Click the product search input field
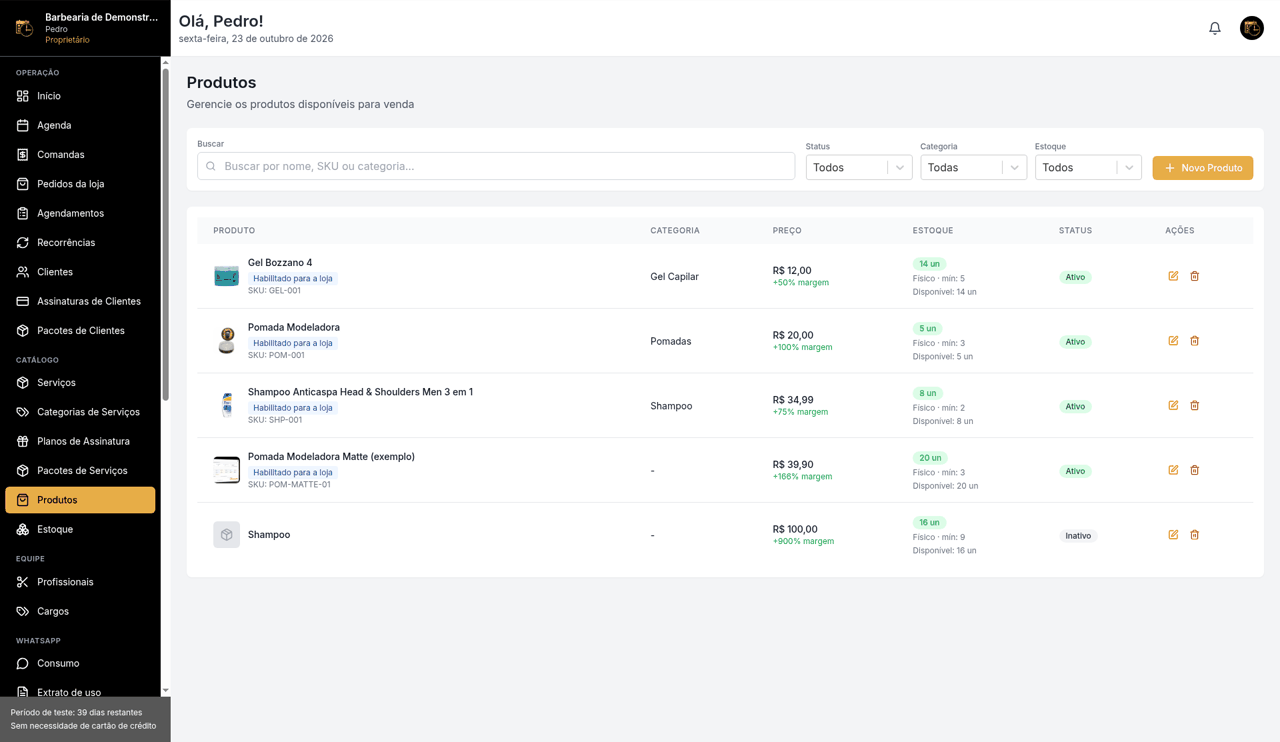 click(496, 166)
